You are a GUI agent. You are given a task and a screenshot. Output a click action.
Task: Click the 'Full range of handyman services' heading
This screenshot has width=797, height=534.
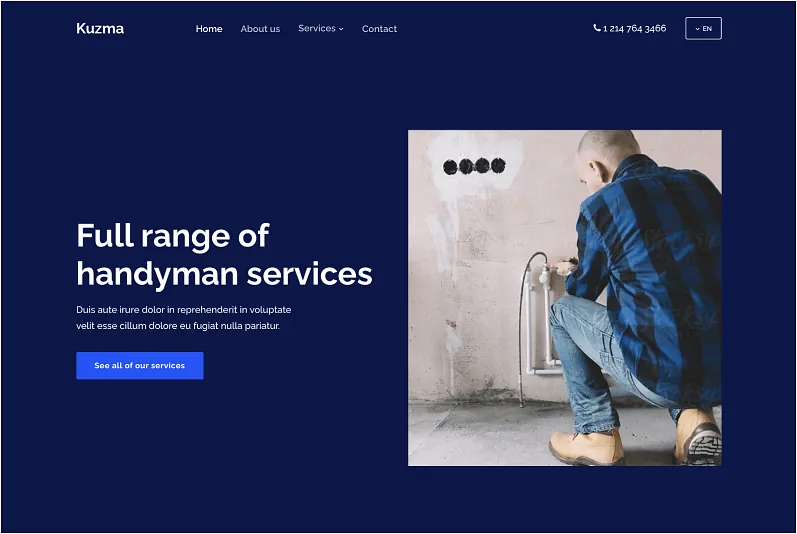tap(224, 255)
